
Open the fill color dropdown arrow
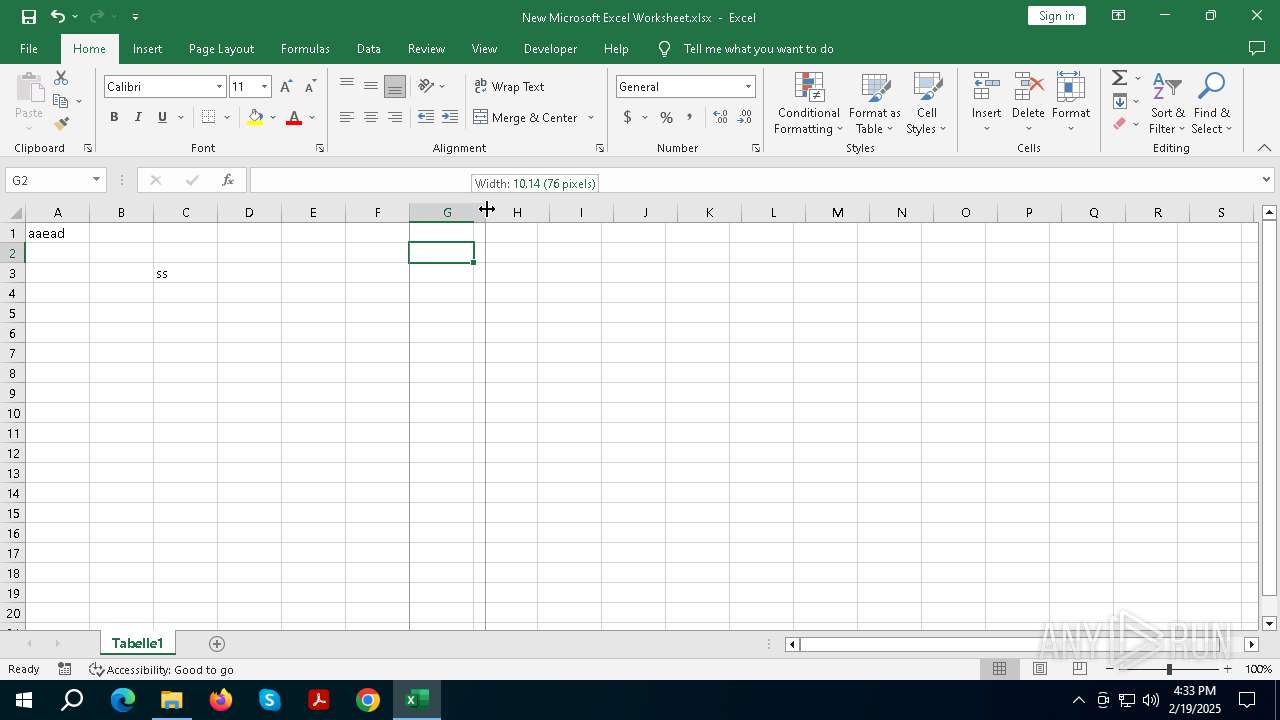point(273,117)
